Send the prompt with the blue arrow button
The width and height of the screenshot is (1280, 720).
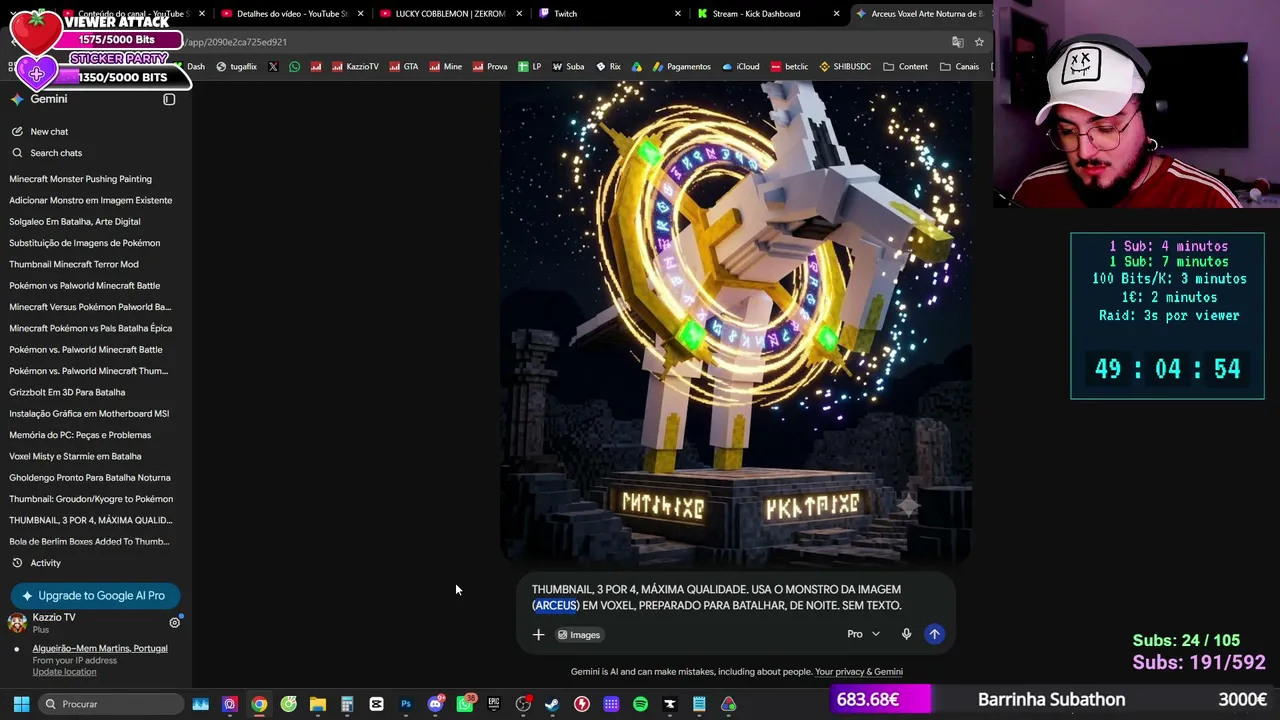tap(934, 634)
